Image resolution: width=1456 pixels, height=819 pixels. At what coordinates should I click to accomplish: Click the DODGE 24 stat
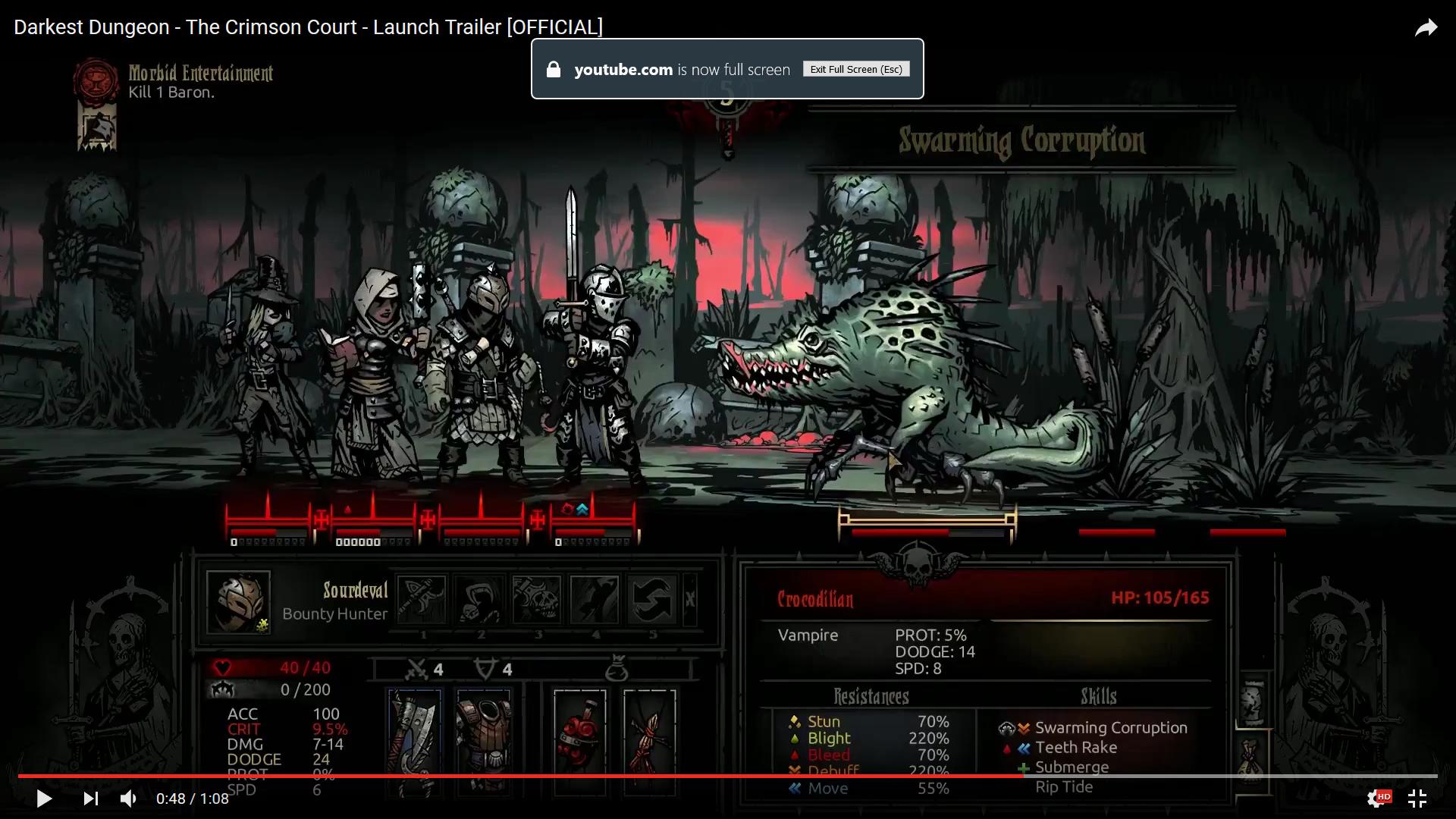278,759
